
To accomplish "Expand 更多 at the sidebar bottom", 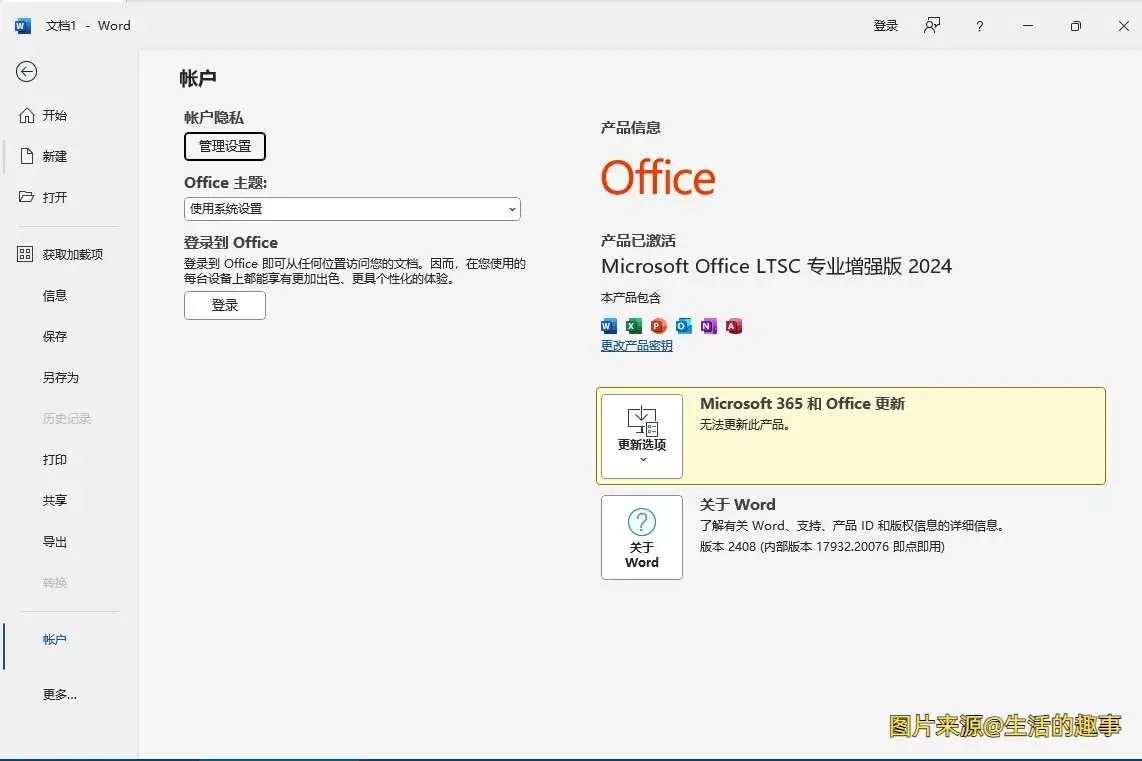I will click(58, 694).
